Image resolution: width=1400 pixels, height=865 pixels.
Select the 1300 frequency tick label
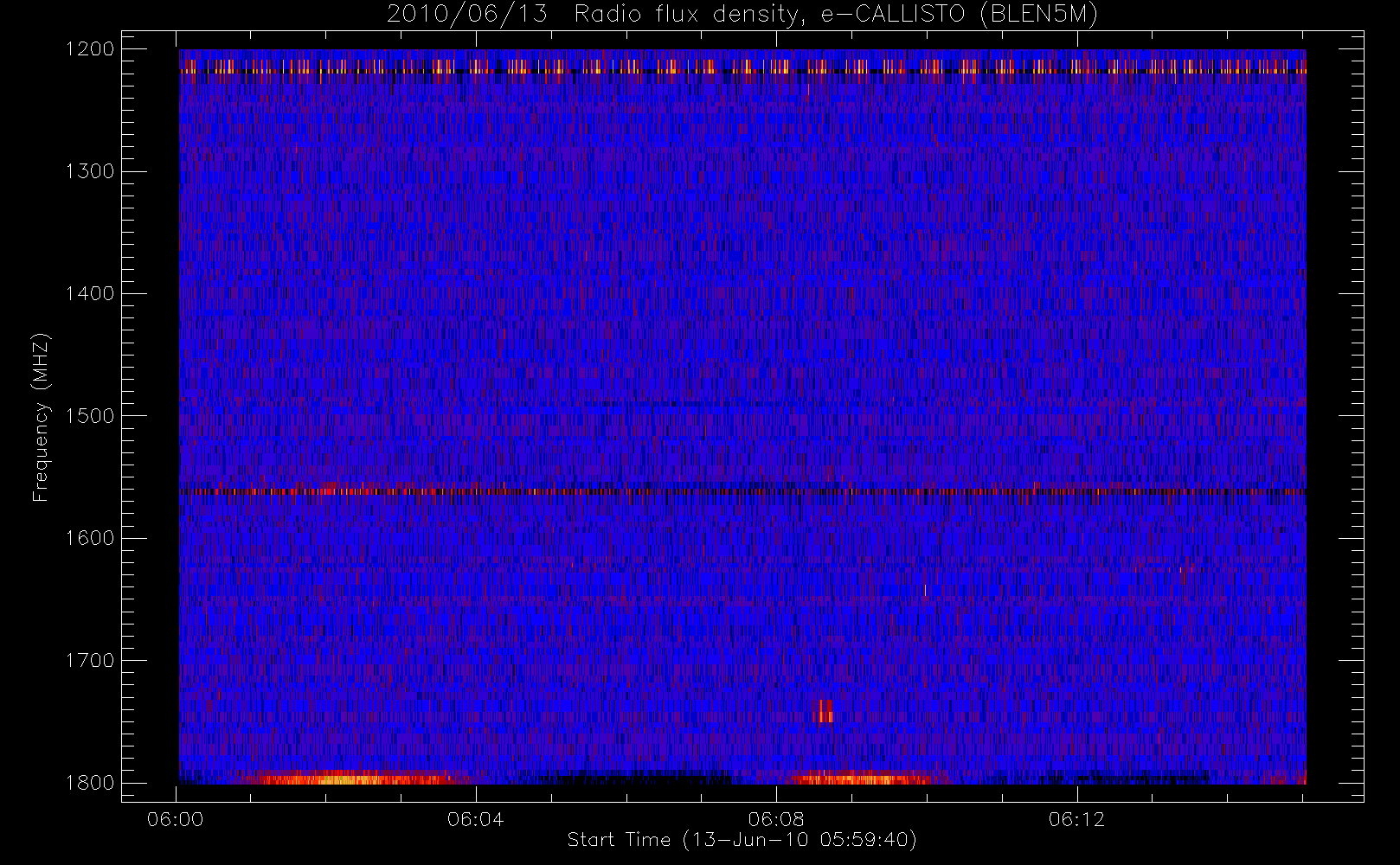pos(90,171)
